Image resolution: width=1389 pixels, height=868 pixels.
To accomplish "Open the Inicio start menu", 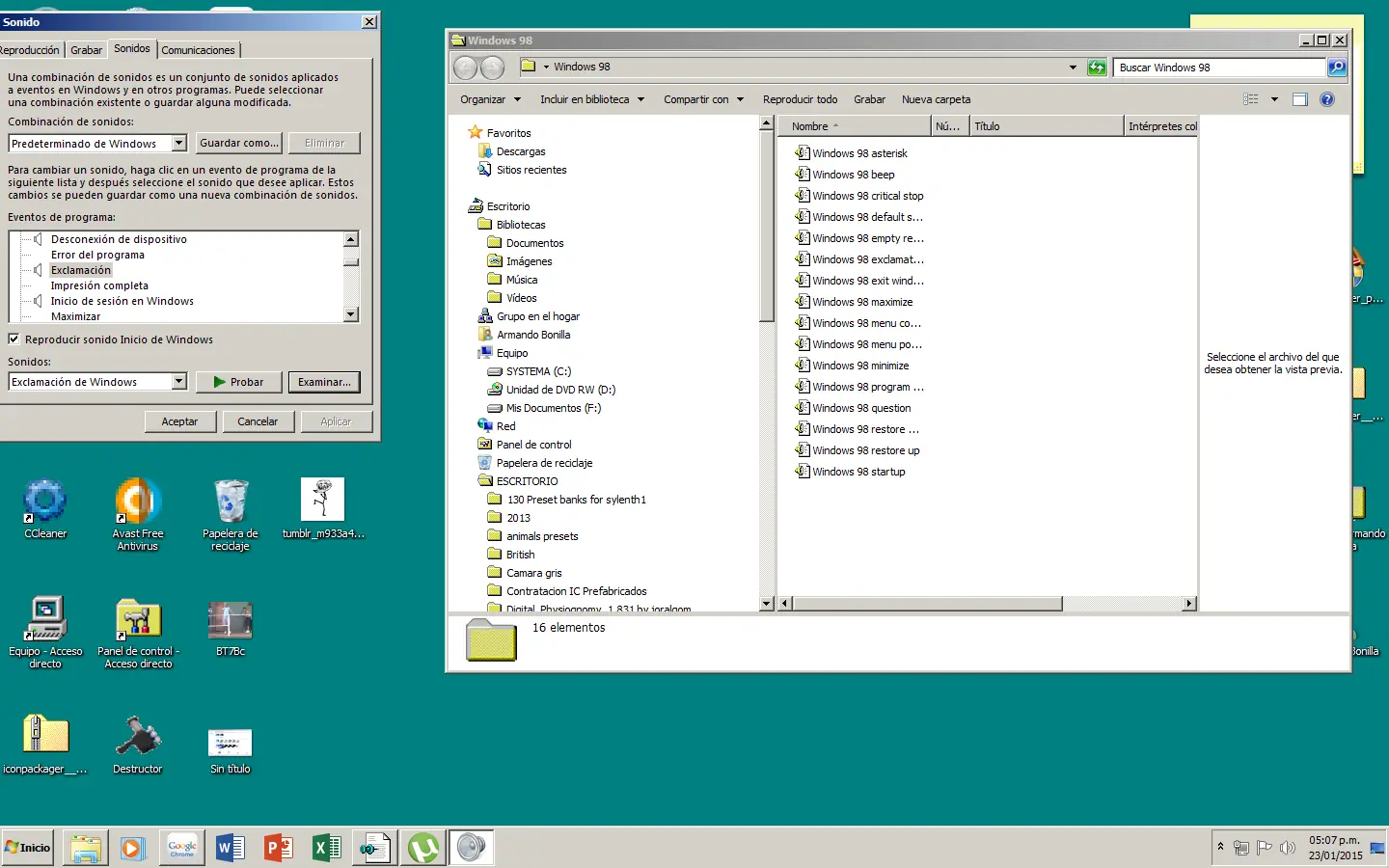I will (x=28, y=848).
